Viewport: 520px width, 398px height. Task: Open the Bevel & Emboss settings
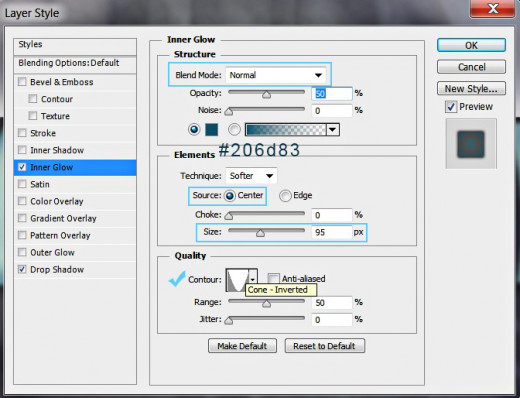pyautogui.click(x=62, y=82)
